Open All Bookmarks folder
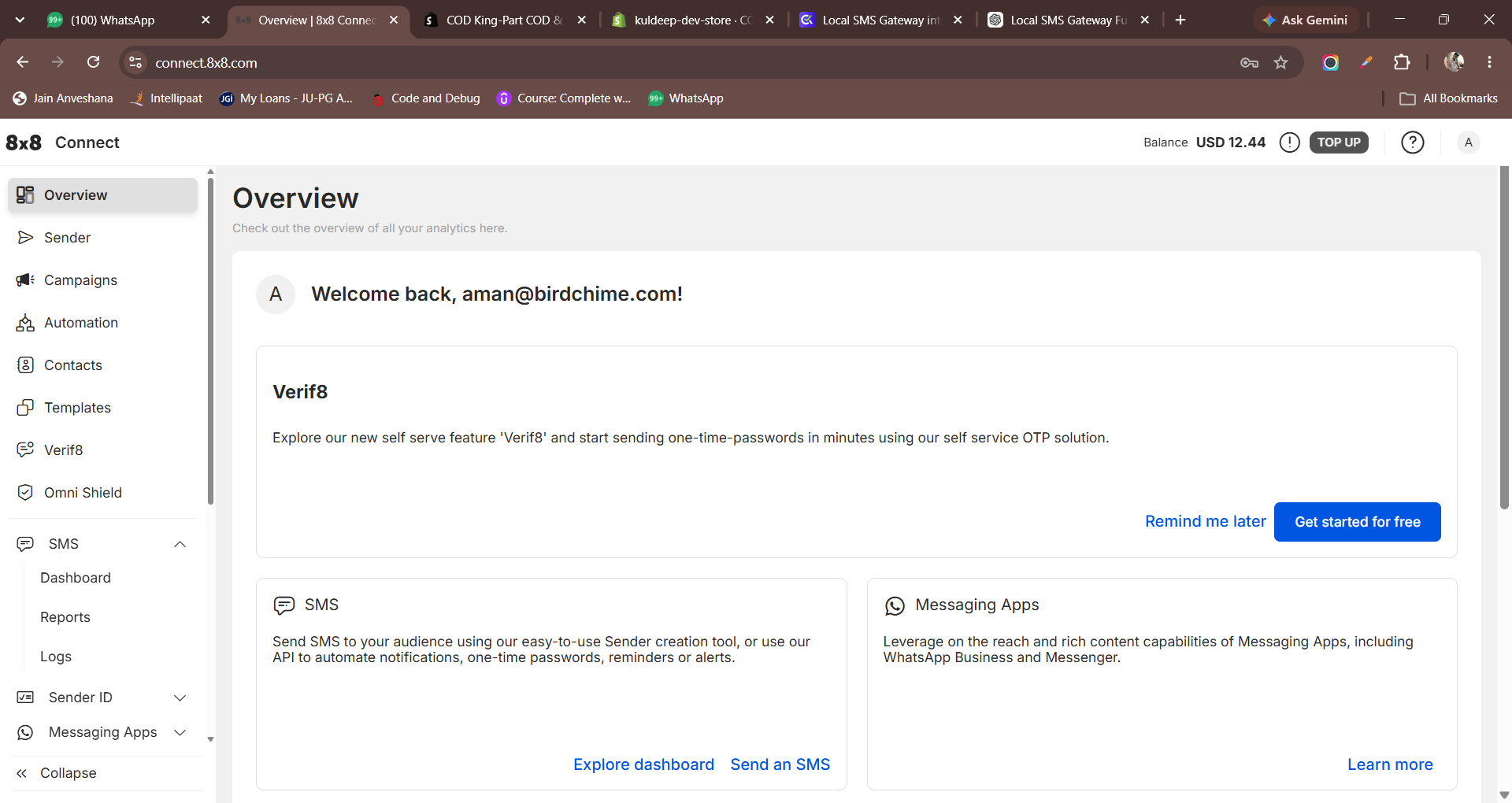 coord(1449,98)
